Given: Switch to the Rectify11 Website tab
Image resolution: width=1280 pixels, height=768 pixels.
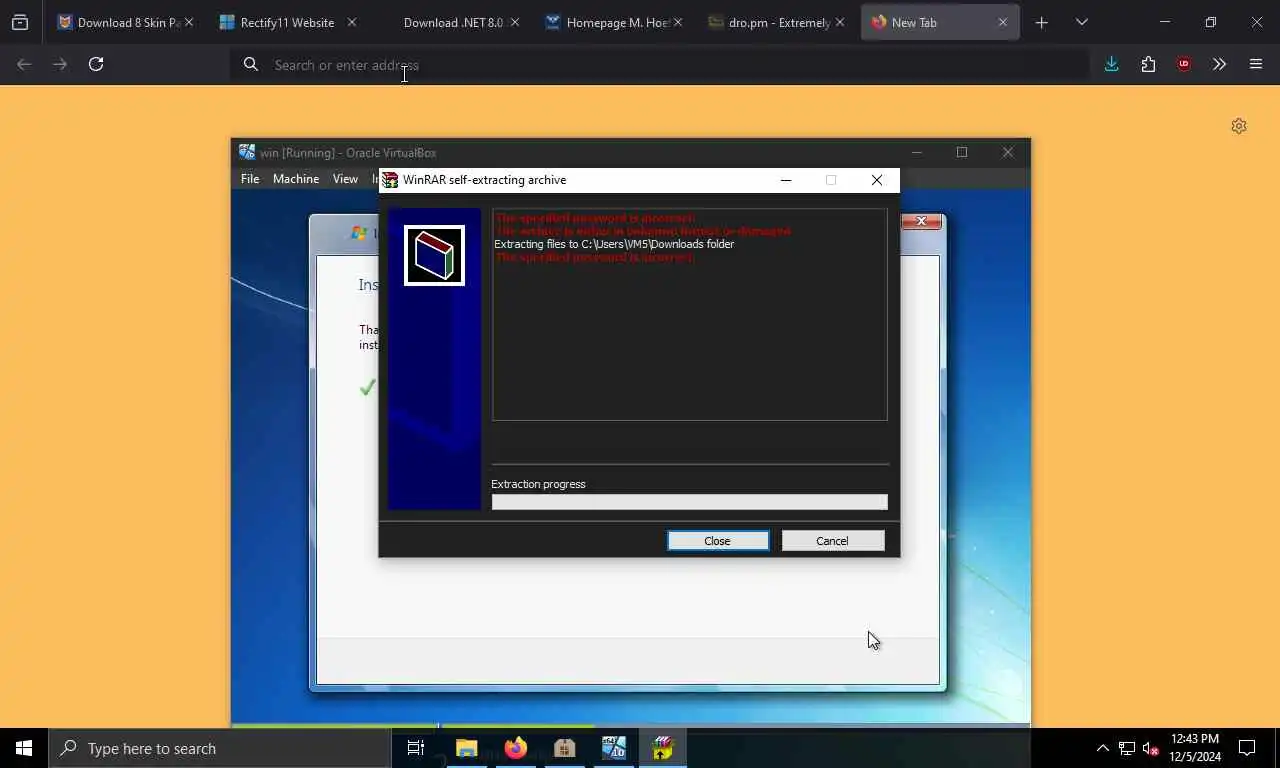Looking at the screenshot, I should tap(287, 22).
